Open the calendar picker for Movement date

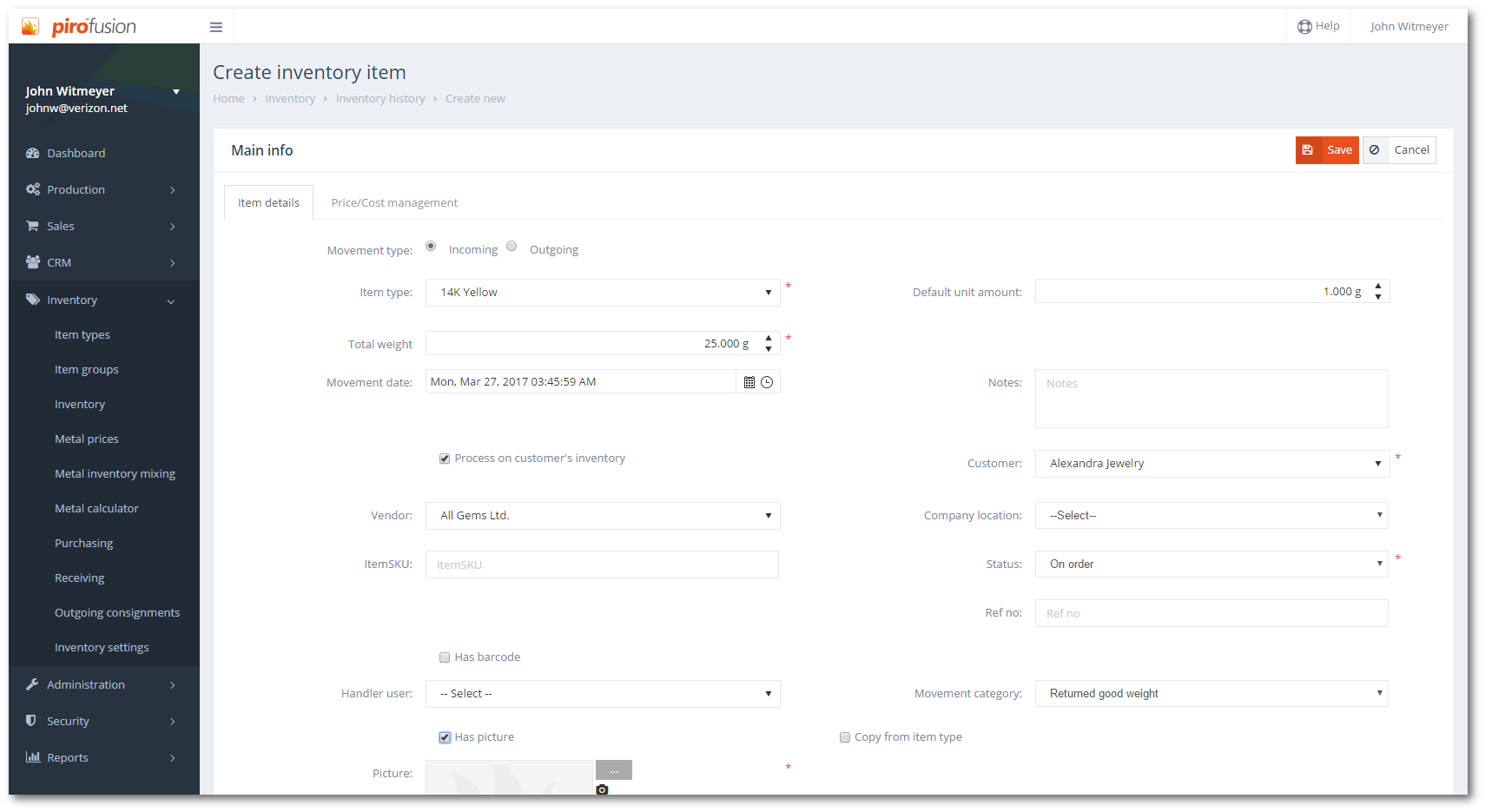point(749,382)
